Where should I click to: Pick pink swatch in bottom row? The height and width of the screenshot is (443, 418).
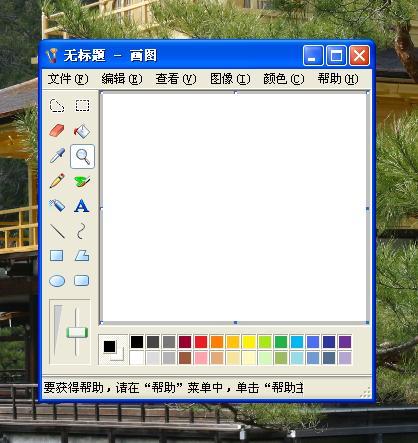pyautogui.click(x=201, y=358)
